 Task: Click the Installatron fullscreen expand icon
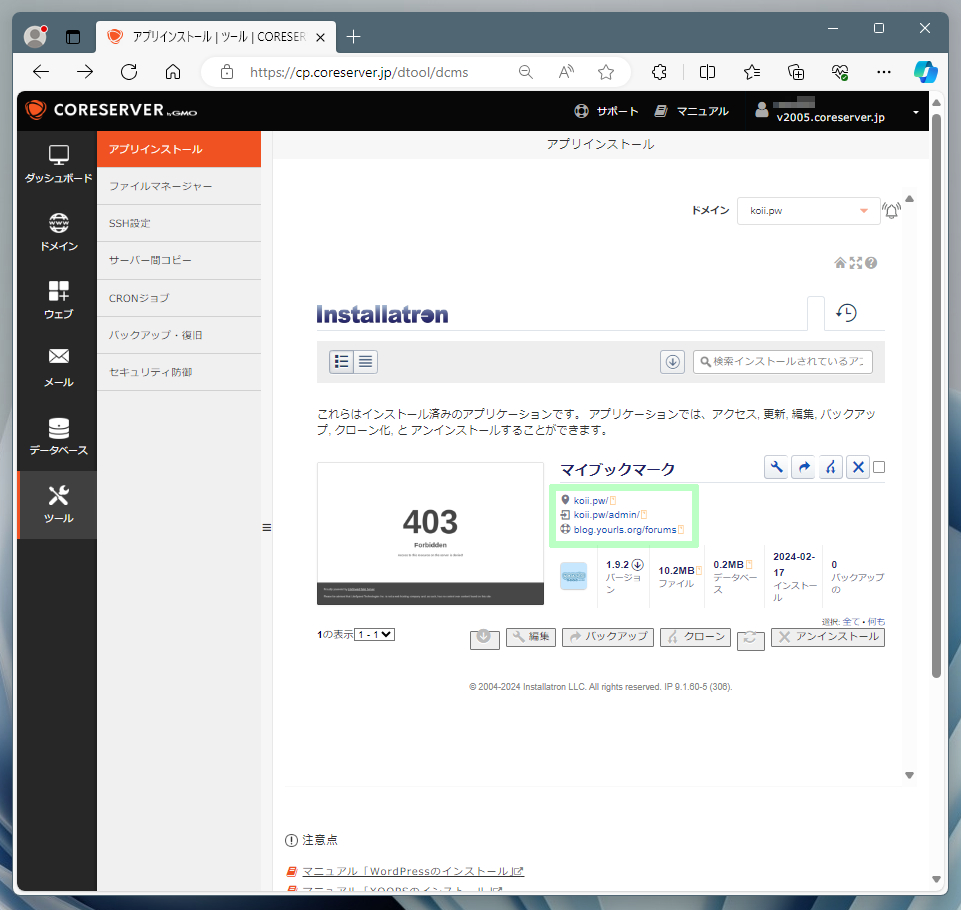[x=856, y=263]
